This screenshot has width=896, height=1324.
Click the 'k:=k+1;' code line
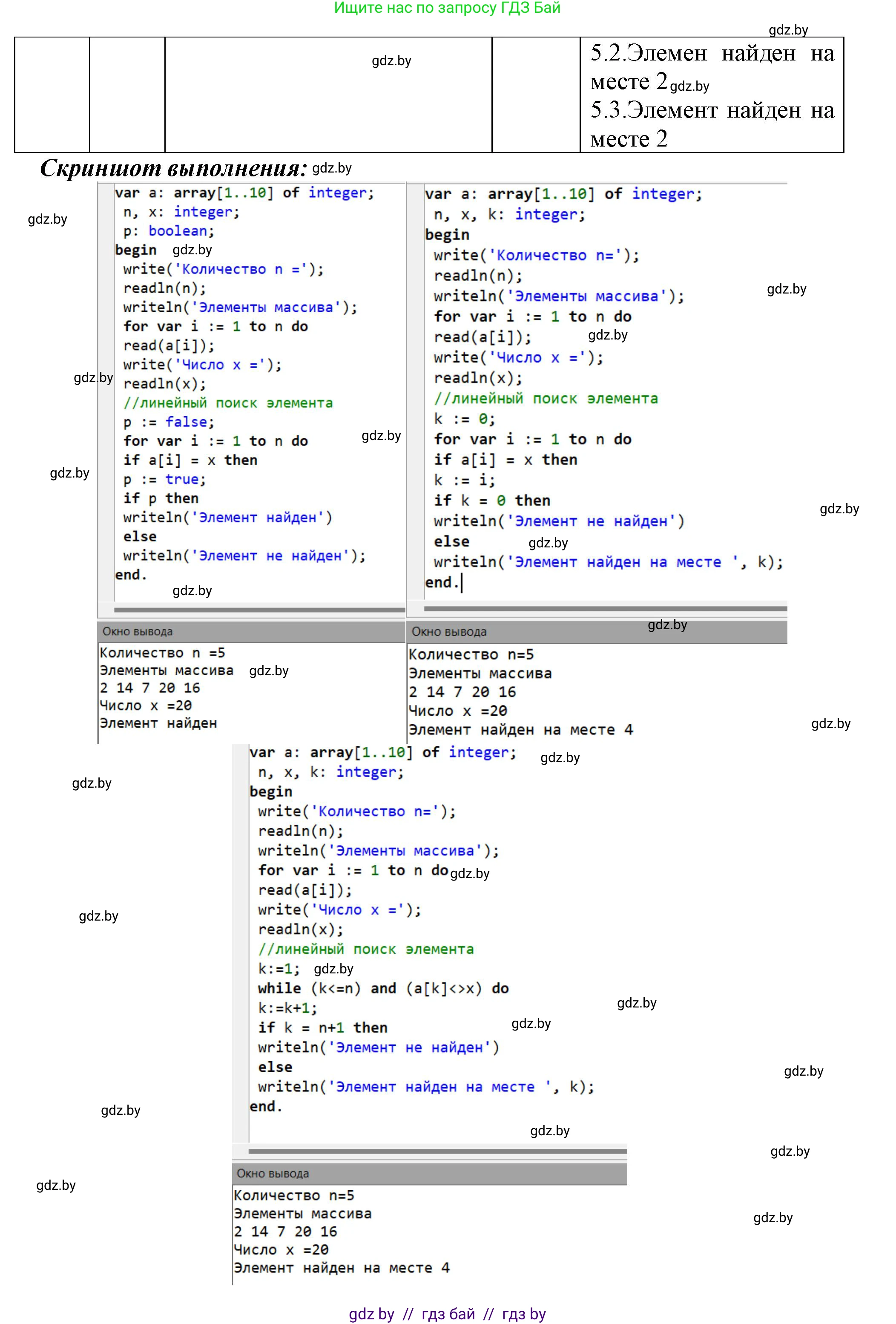tap(287, 1008)
